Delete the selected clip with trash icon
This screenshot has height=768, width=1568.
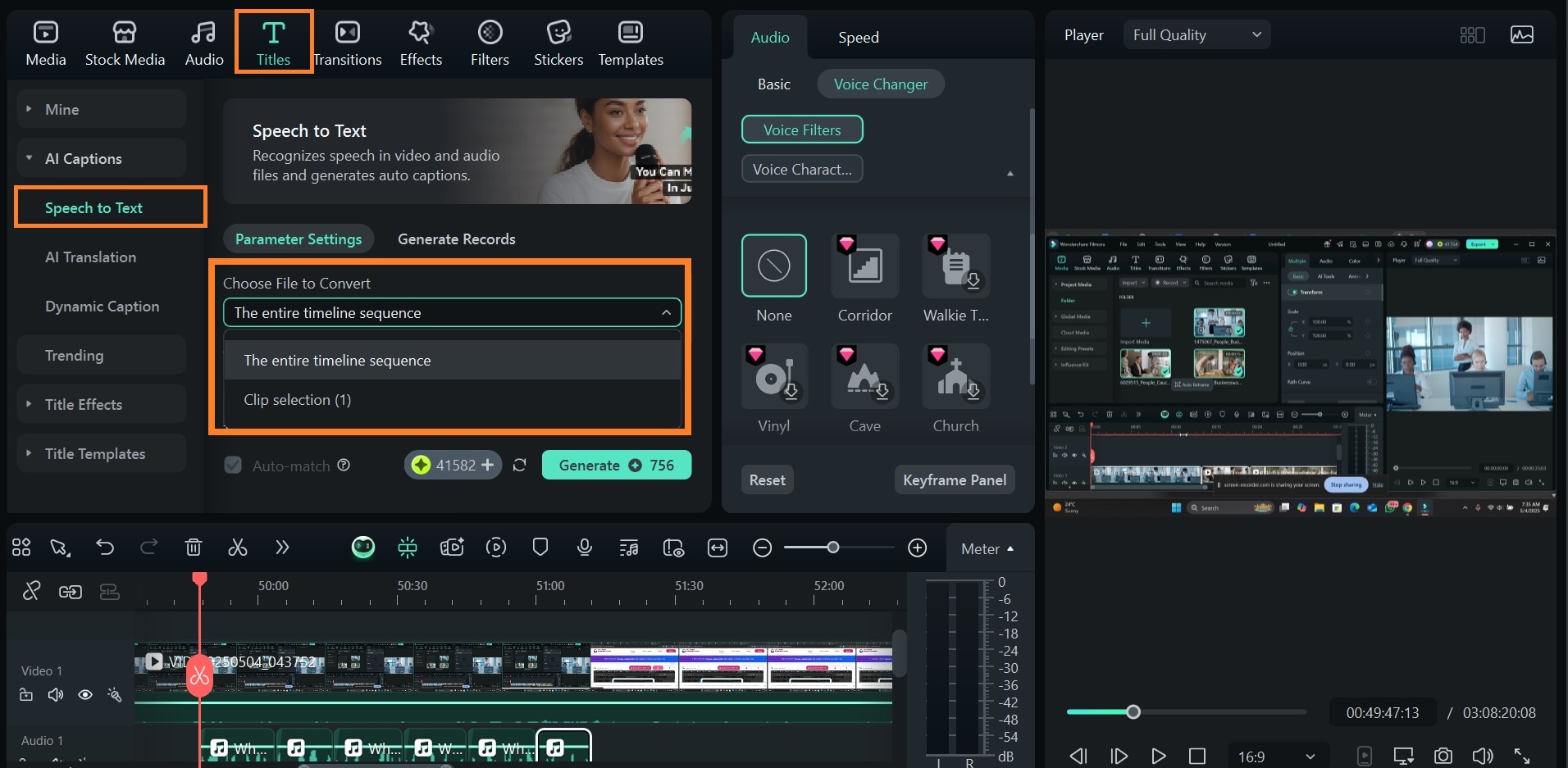click(194, 547)
